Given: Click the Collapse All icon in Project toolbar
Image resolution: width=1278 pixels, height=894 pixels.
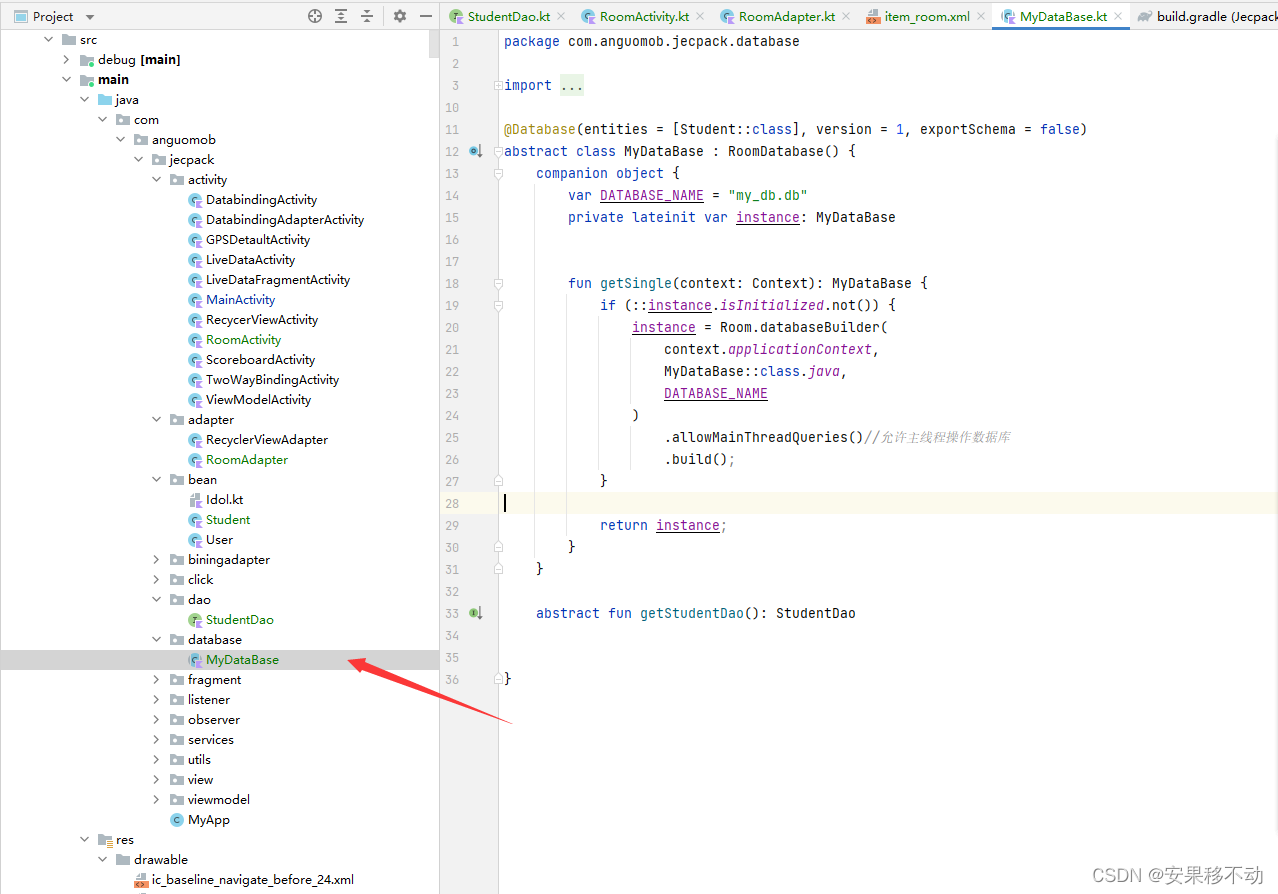Looking at the screenshot, I should click(367, 15).
